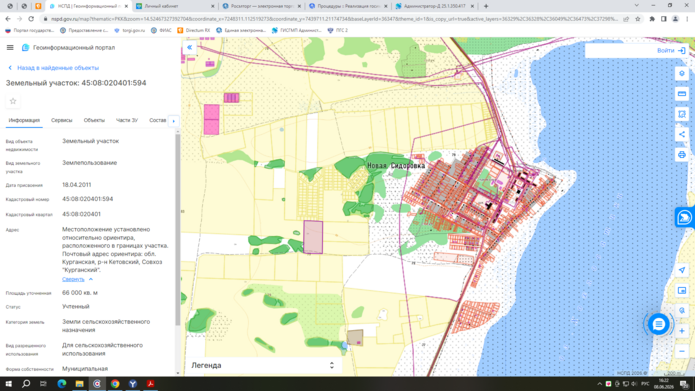This screenshot has width=695, height=391.
Task: Activate the area selection tool
Action: click(682, 114)
